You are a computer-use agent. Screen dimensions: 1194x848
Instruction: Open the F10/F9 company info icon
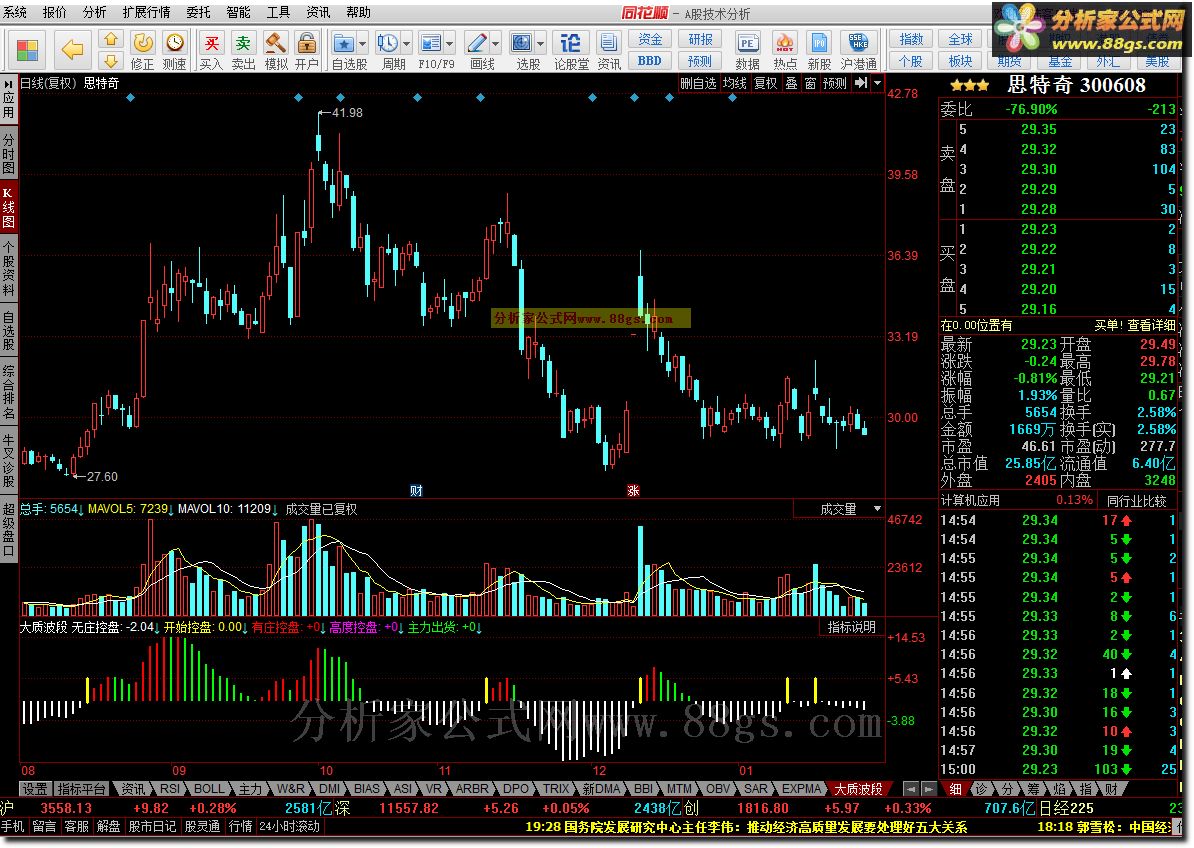pos(431,43)
